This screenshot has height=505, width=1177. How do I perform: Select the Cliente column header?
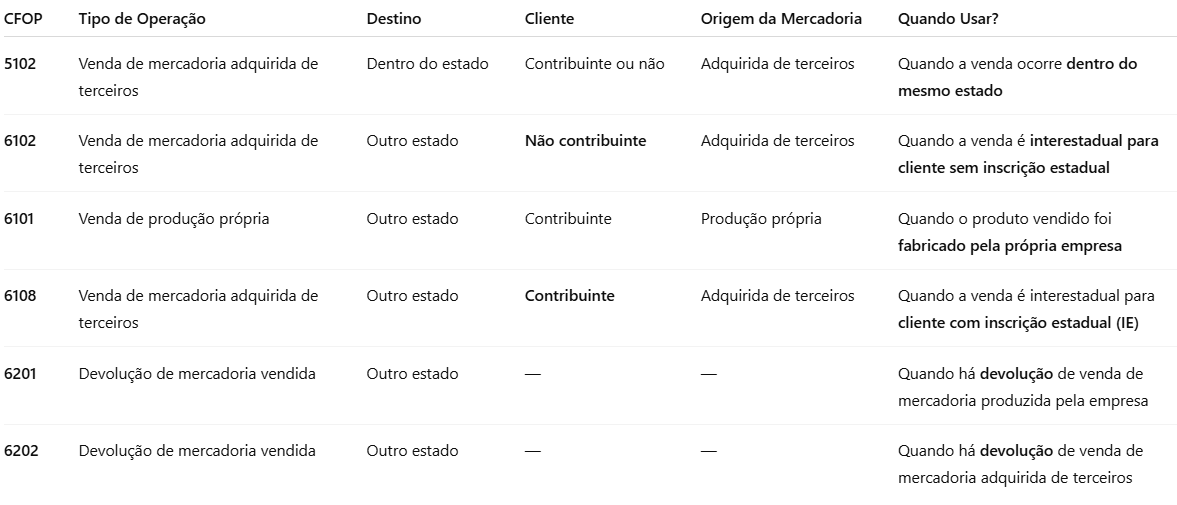point(549,19)
